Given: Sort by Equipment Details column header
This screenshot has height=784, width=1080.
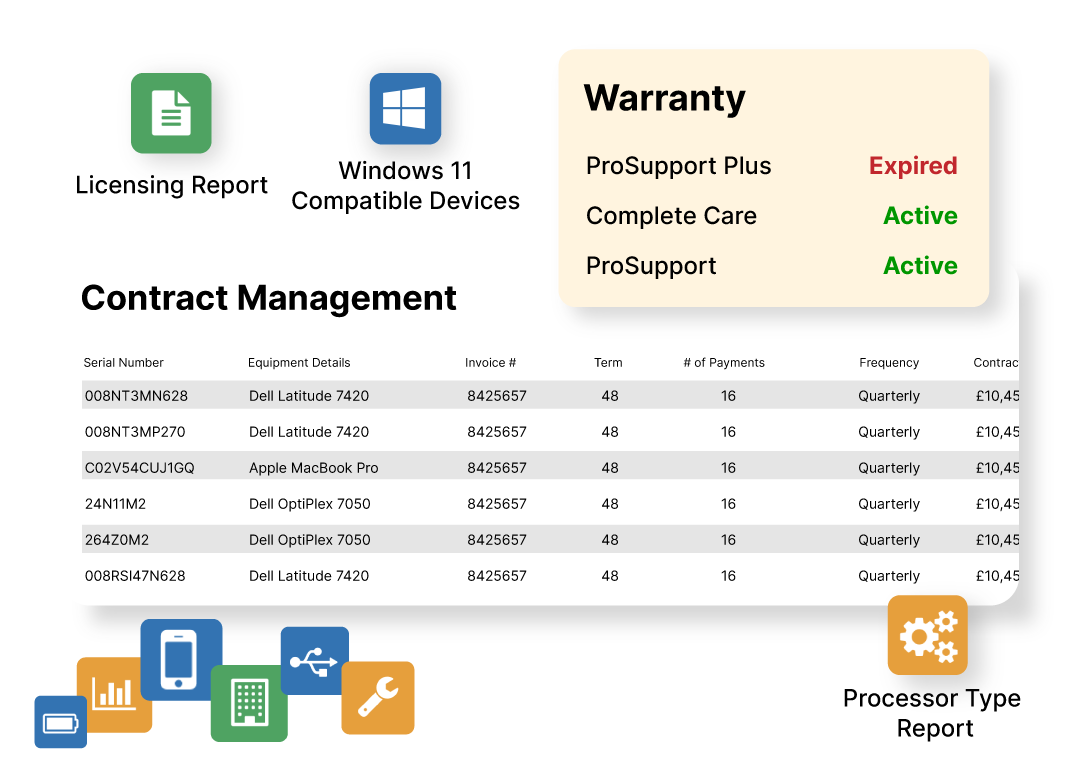Looking at the screenshot, I should coord(299,362).
